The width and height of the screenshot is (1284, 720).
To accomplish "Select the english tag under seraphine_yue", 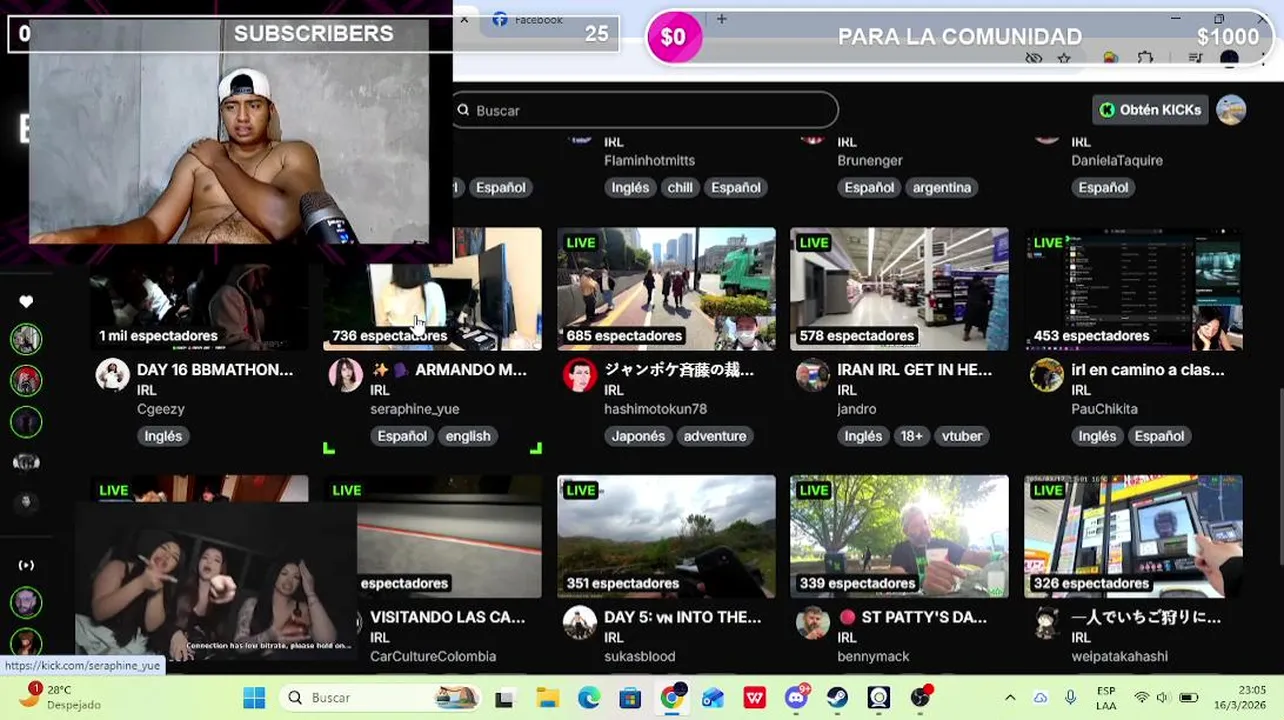I will coord(468,436).
